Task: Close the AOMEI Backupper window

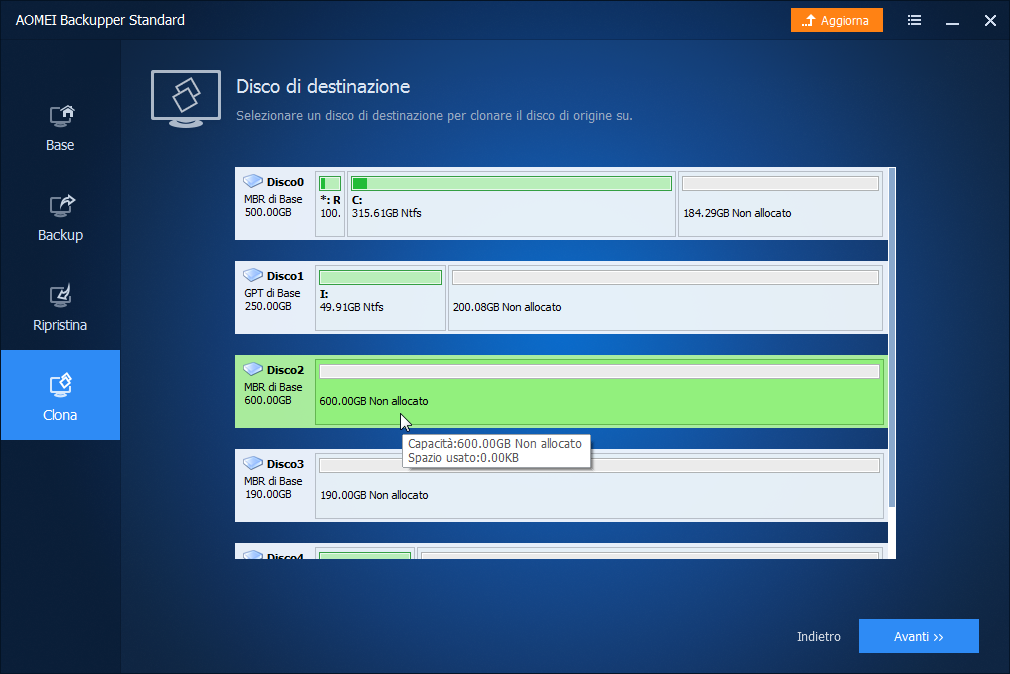Action: [990, 21]
